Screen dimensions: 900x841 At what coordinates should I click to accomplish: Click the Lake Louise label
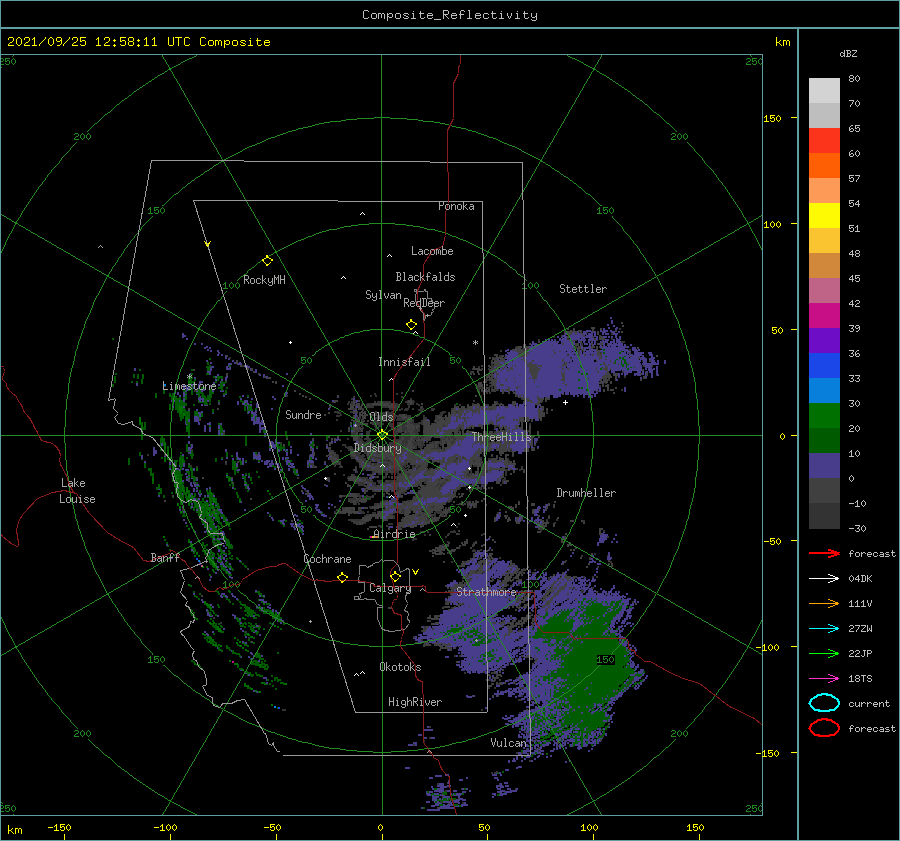77,491
